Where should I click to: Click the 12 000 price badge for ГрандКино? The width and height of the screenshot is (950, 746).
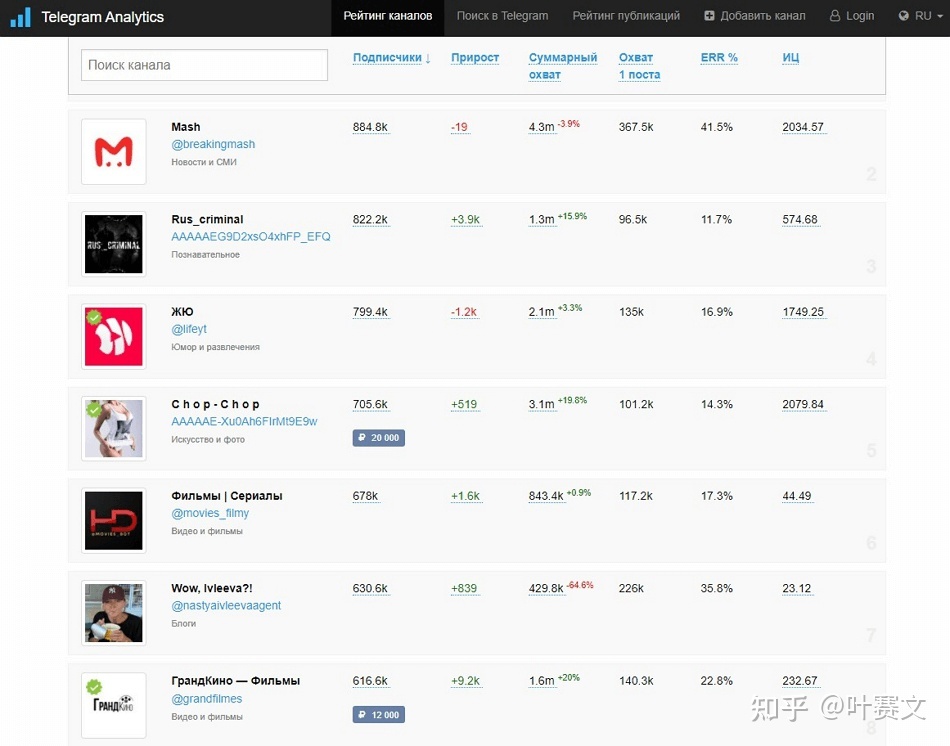(379, 714)
